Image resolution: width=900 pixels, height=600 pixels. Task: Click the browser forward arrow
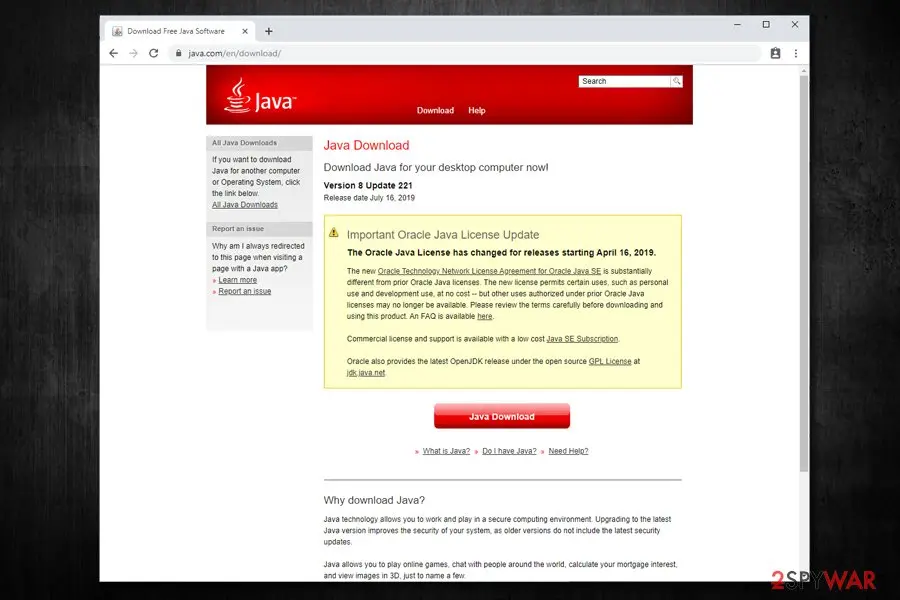pos(134,53)
